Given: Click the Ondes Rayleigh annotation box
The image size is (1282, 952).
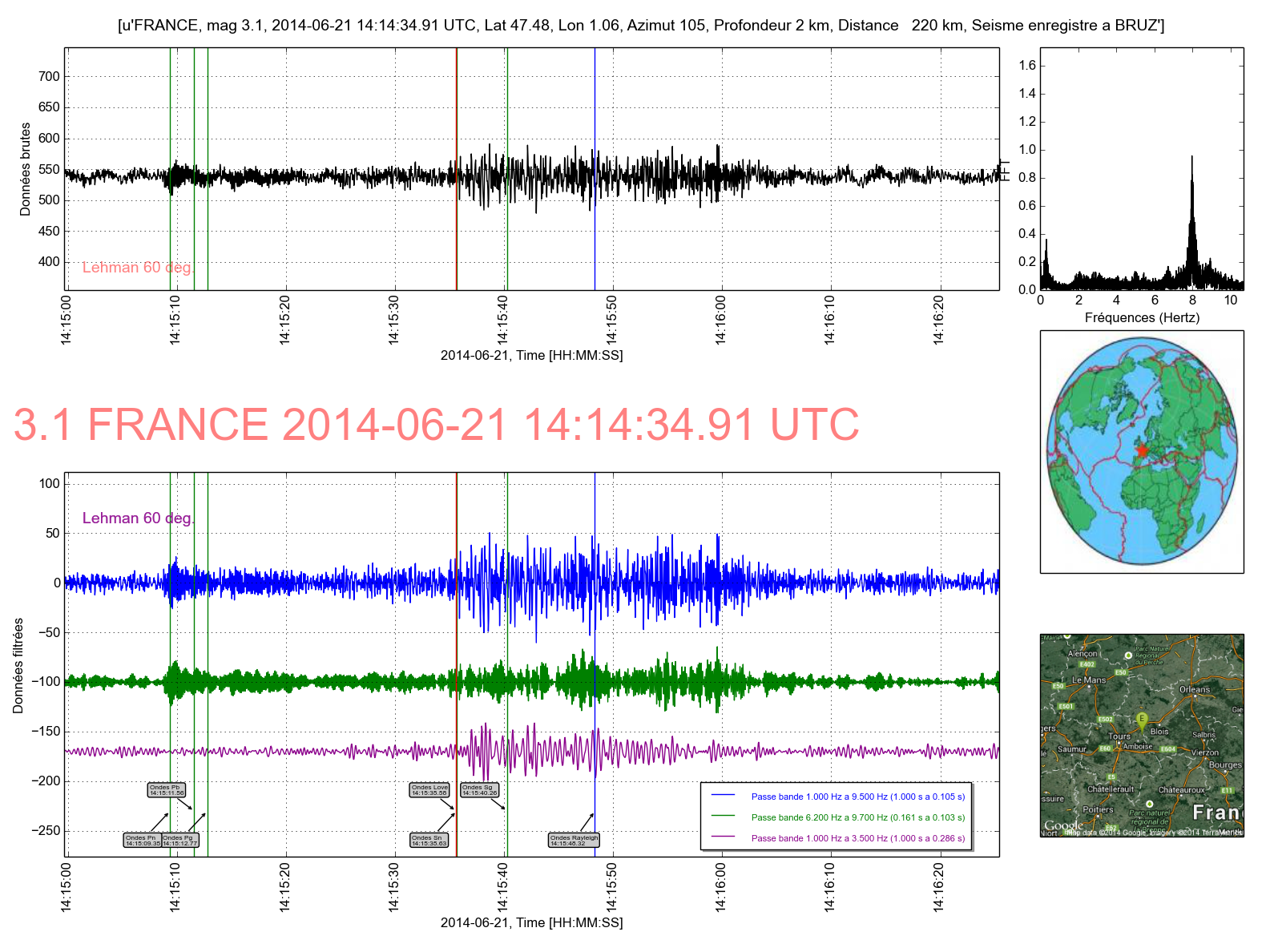Looking at the screenshot, I should [574, 840].
